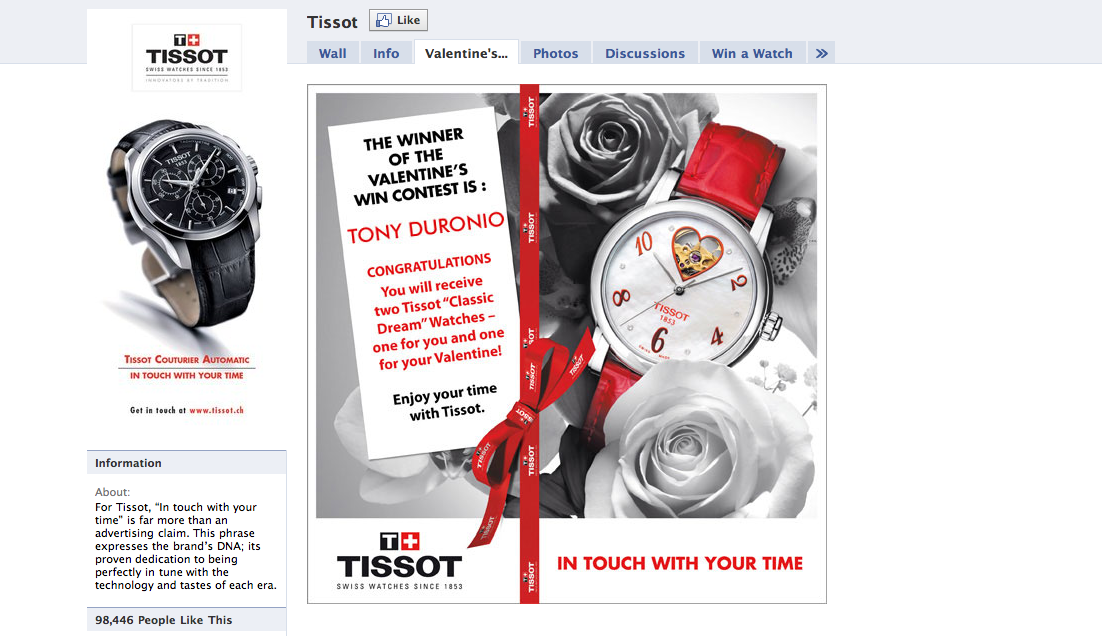Click the Information section header
This screenshot has height=636, width=1102.
[x=186, y=463]
